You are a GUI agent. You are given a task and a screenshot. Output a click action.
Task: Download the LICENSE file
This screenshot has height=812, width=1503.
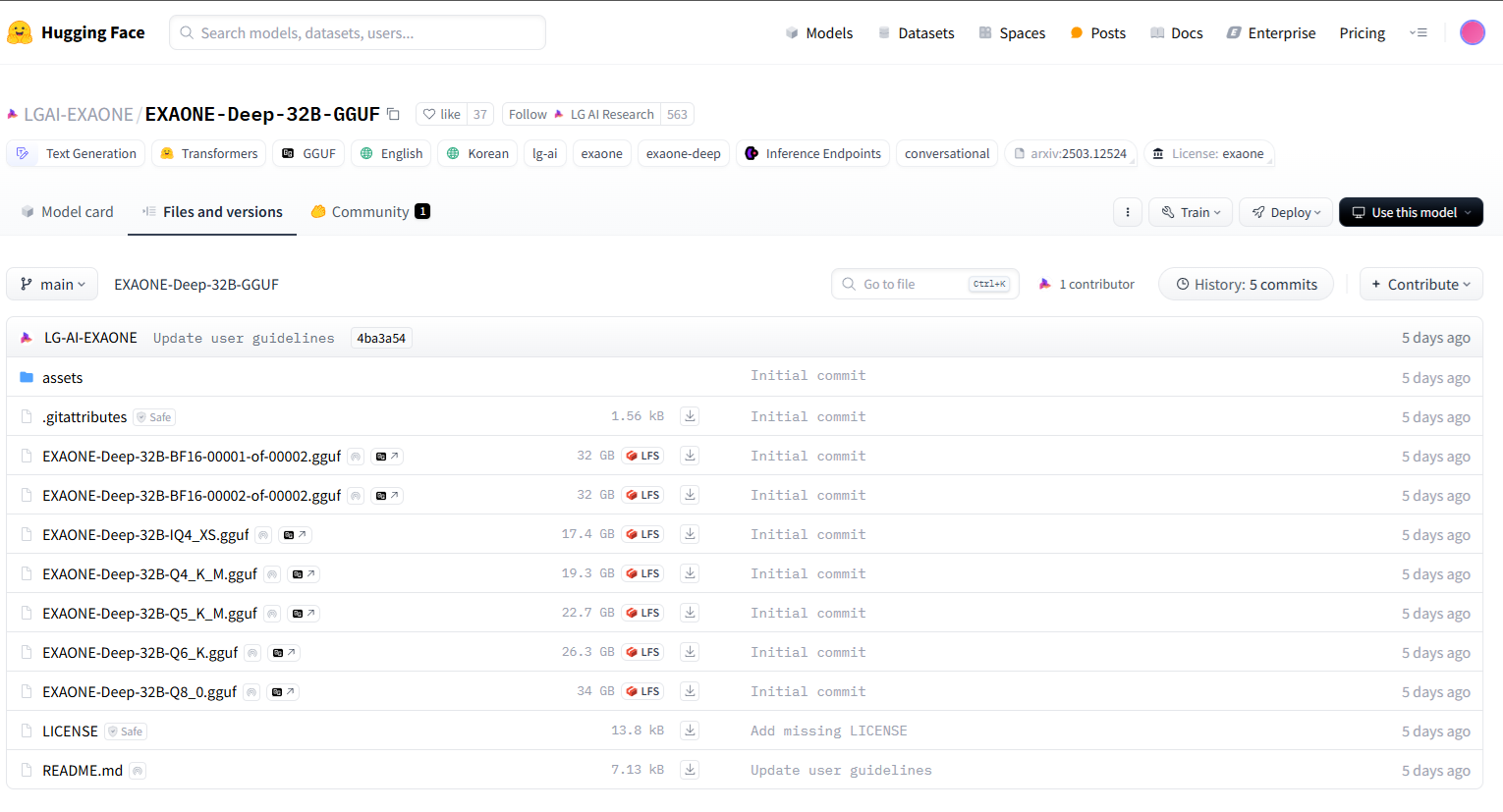tap(691, 731)
